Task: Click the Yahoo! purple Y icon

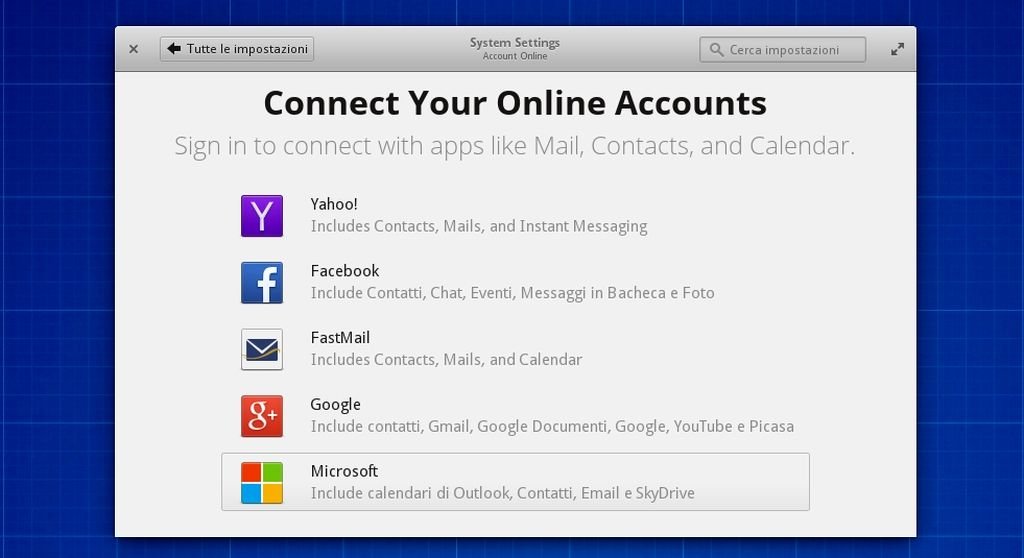Action: pos(262,216)
